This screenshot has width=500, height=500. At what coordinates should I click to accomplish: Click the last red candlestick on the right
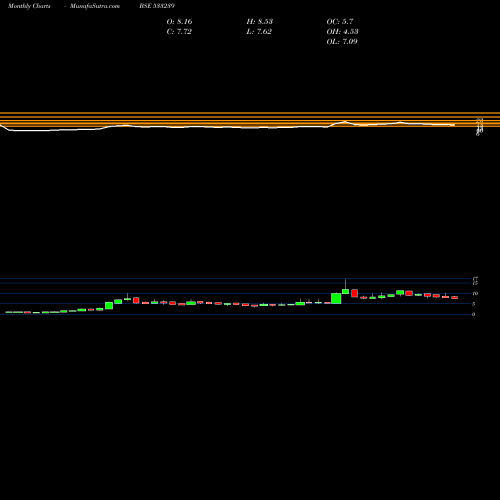coord(454,297)
